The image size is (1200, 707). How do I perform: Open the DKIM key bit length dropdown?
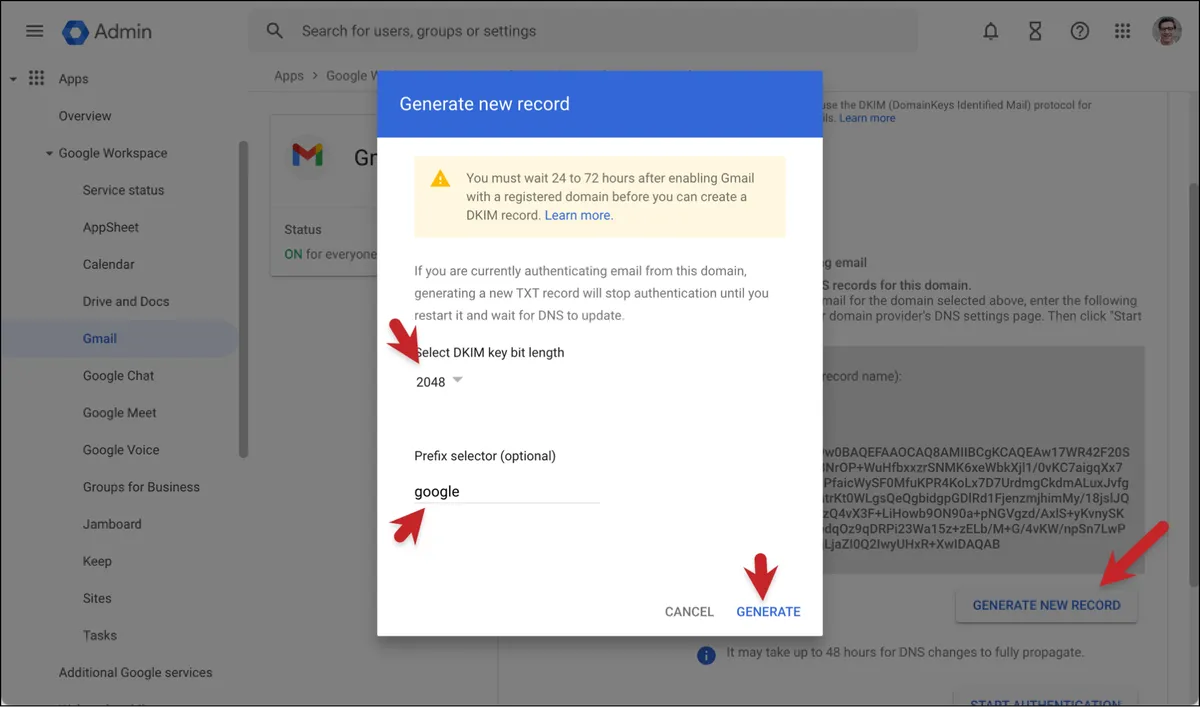(x=440, y=381)
